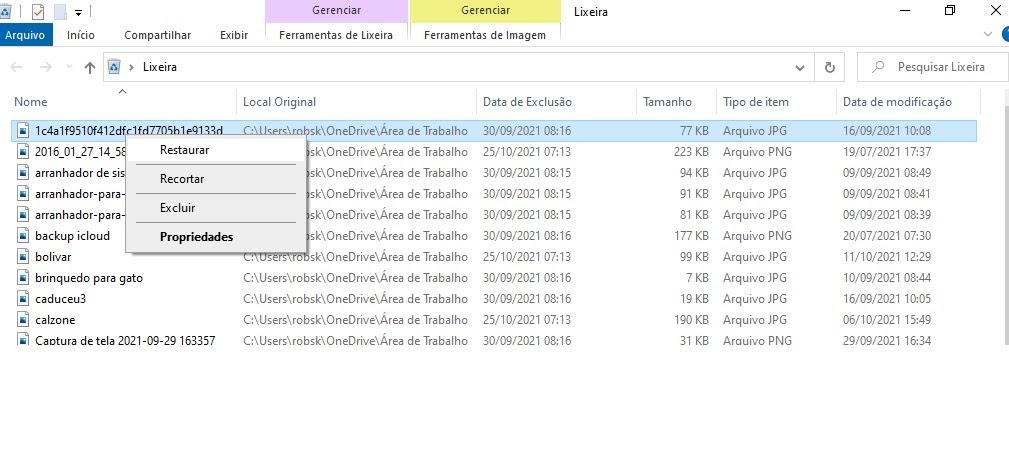Select the brinquedo para gato file
The image size is (1009, 460).
click(88, 278)
